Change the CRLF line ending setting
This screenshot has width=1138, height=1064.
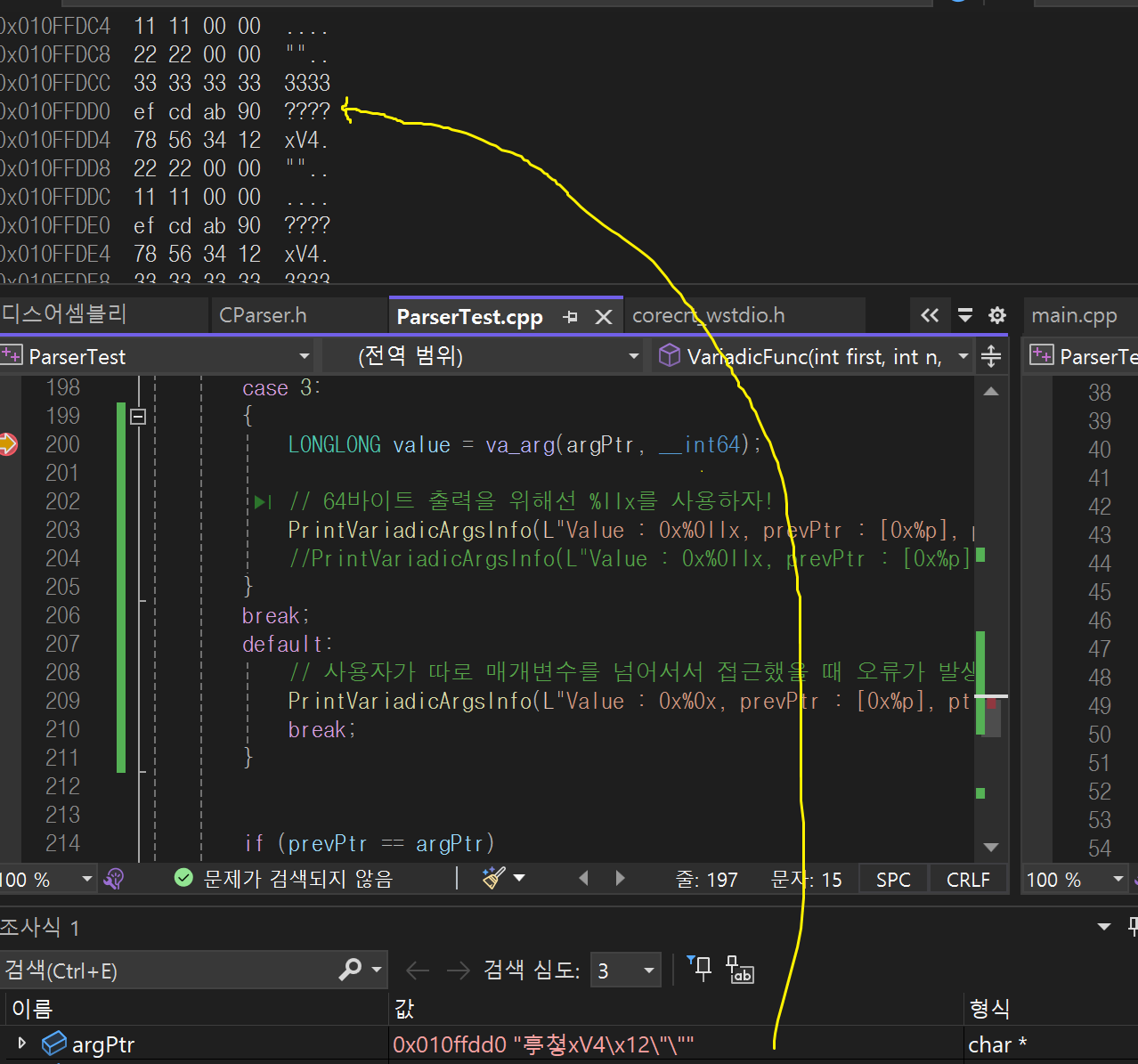pyautogui.click(x=968, y=880)
